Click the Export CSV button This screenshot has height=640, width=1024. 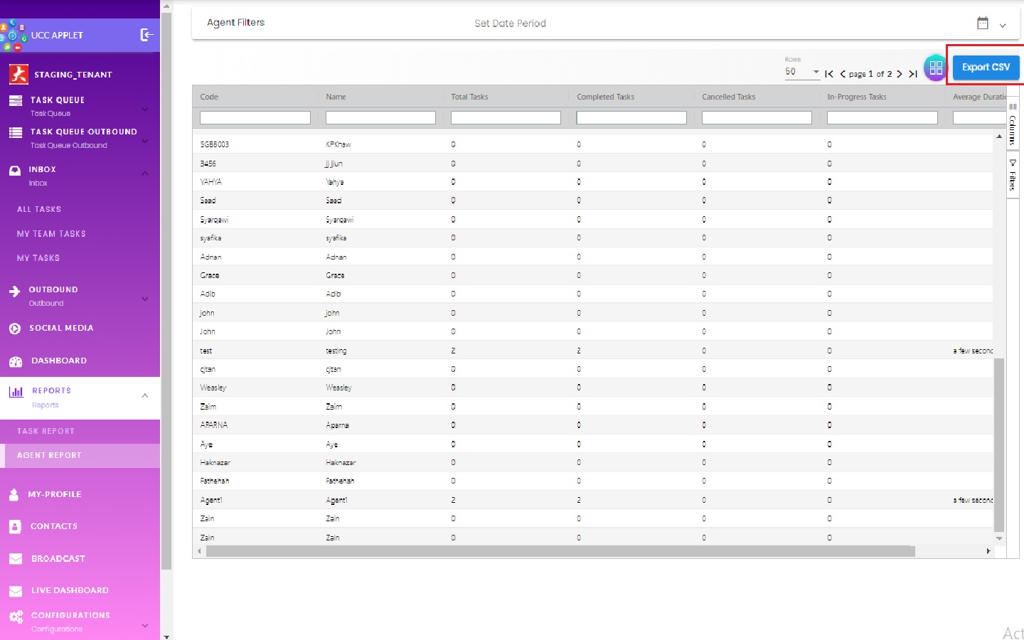tap(985, 67)
